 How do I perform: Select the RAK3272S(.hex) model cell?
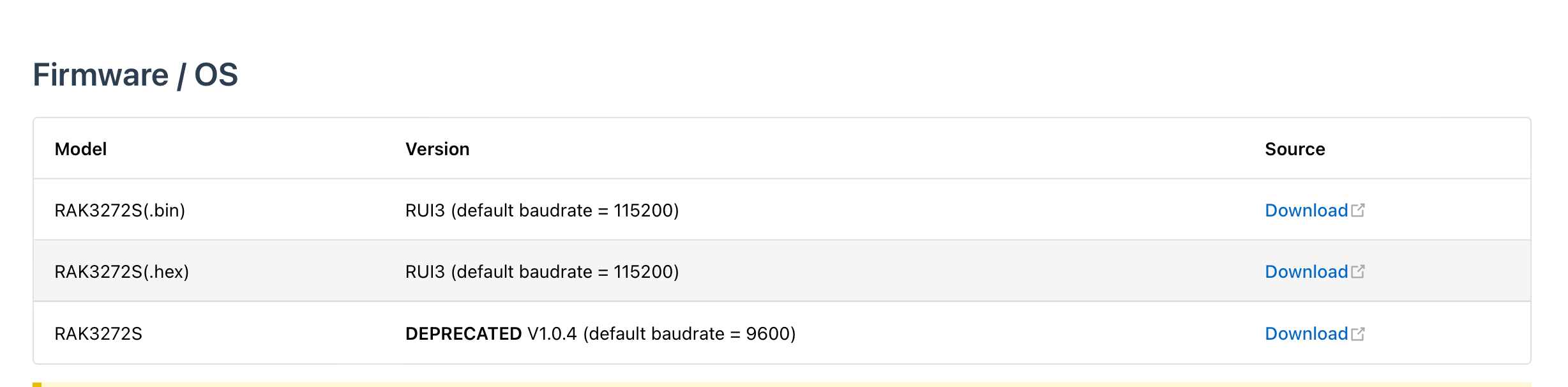pyautogui.click(x=121, y=271)
